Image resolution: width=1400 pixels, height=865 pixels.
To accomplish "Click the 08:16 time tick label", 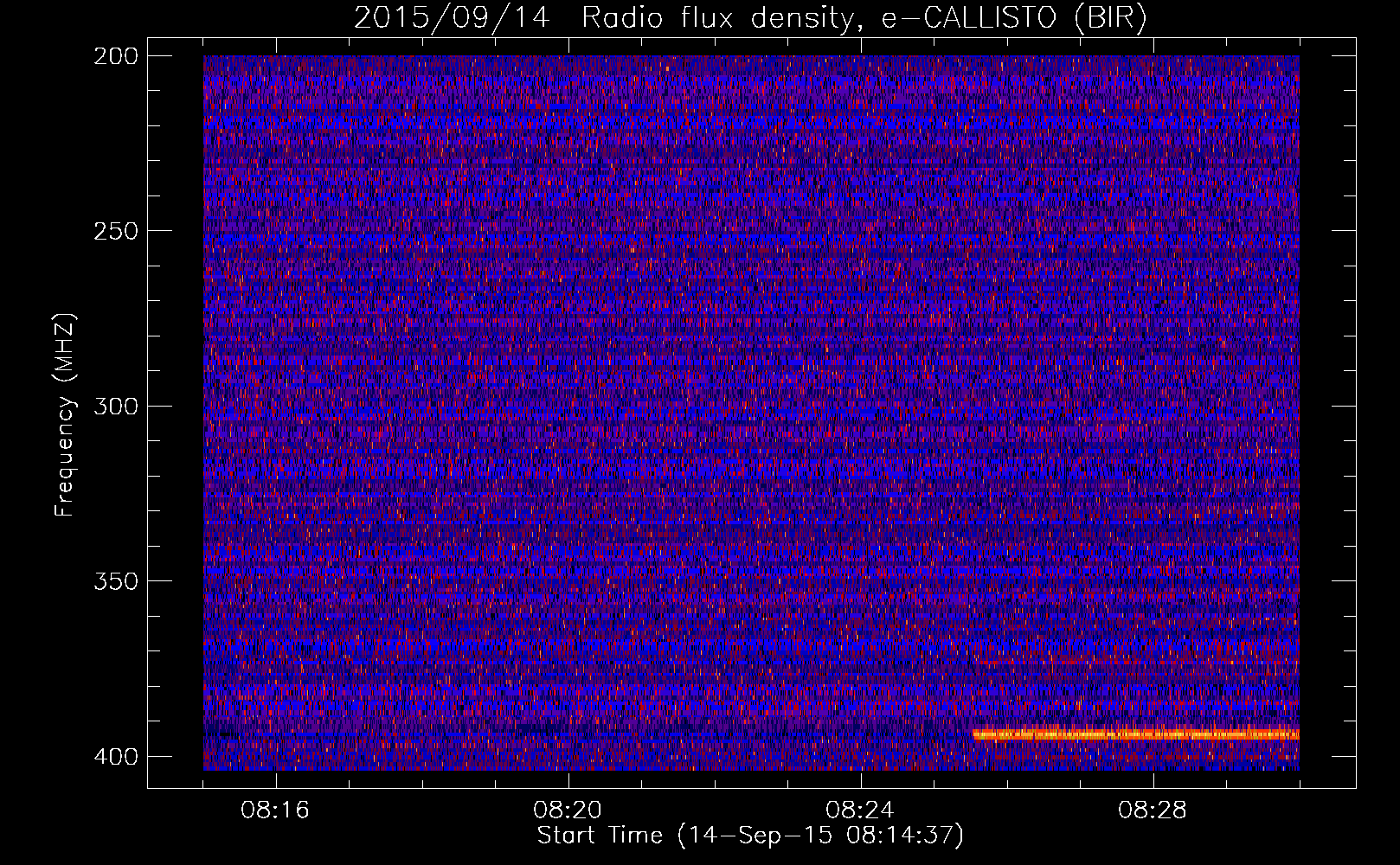I will 276,811.
